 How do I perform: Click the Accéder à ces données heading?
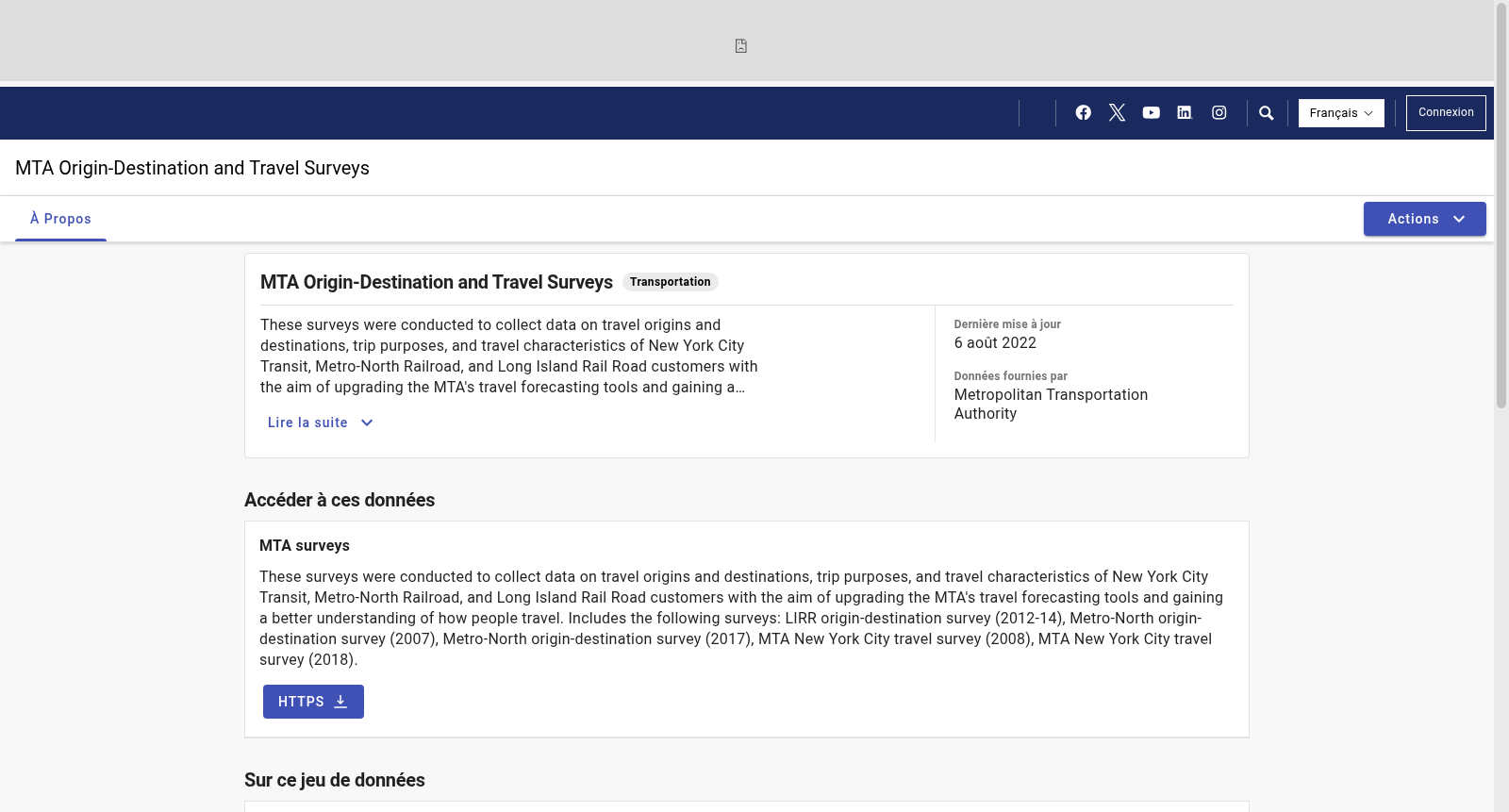pyautogui.click(x=340, y=500)
